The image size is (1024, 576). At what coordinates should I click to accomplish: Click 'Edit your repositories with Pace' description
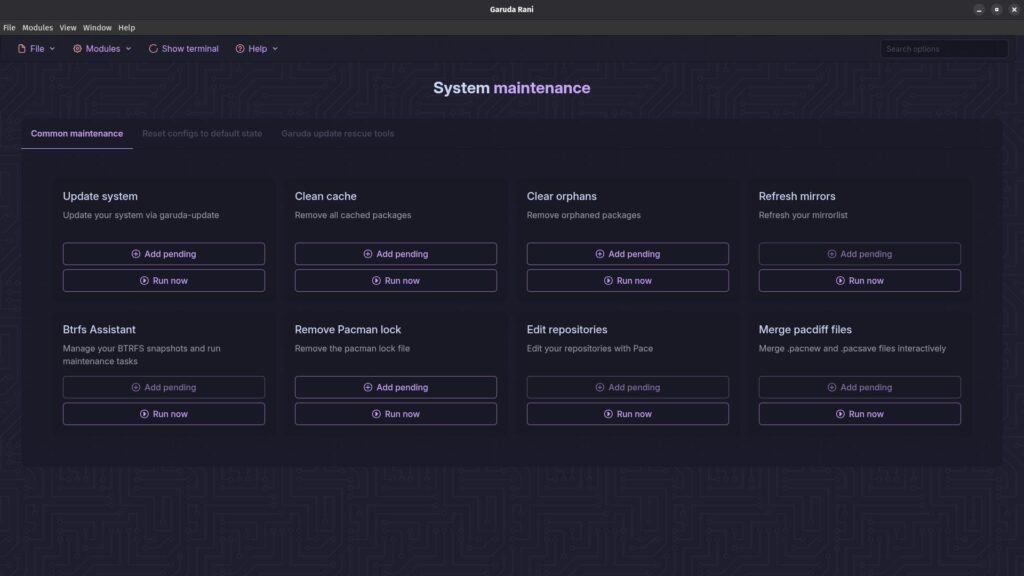[x=590, y=349]
